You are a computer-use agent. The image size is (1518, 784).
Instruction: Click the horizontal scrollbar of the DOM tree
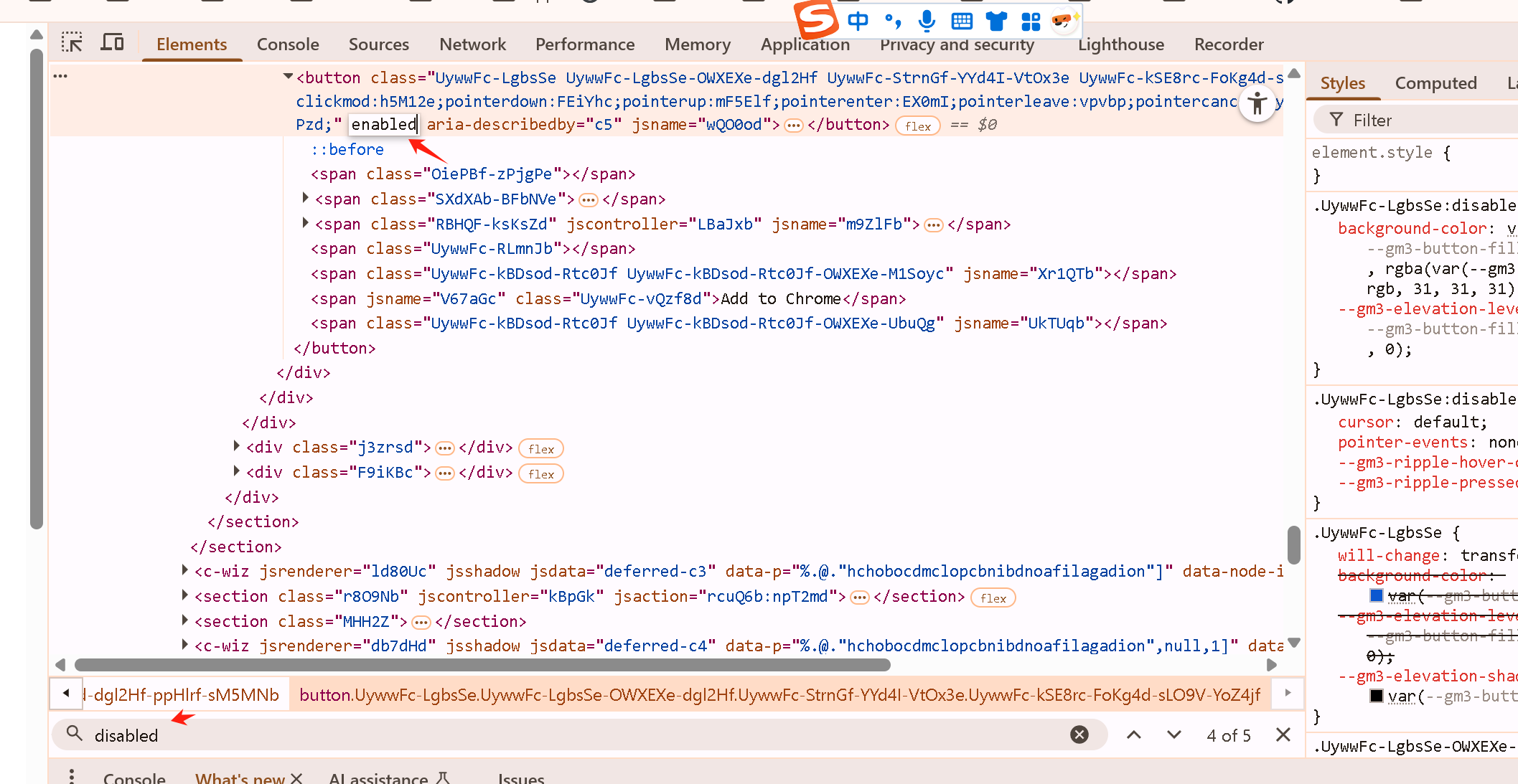pyautogui.click(x=482, y=665)
